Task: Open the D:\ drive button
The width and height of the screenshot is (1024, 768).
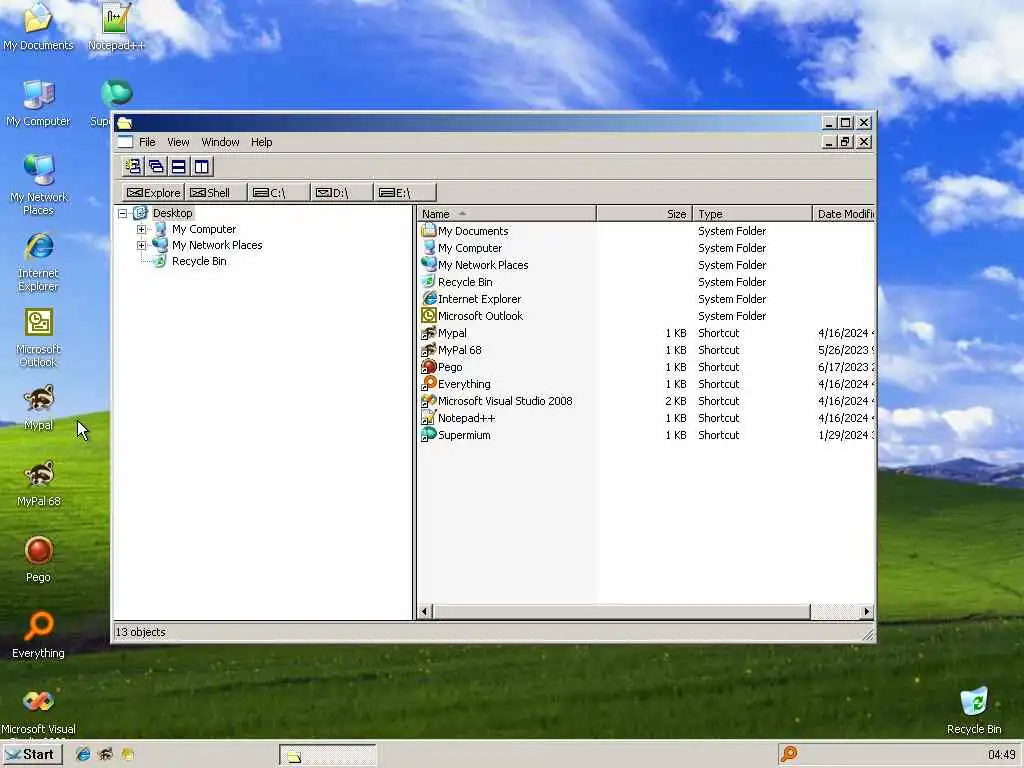Action: pyautogui.click(x=342, y=193)
